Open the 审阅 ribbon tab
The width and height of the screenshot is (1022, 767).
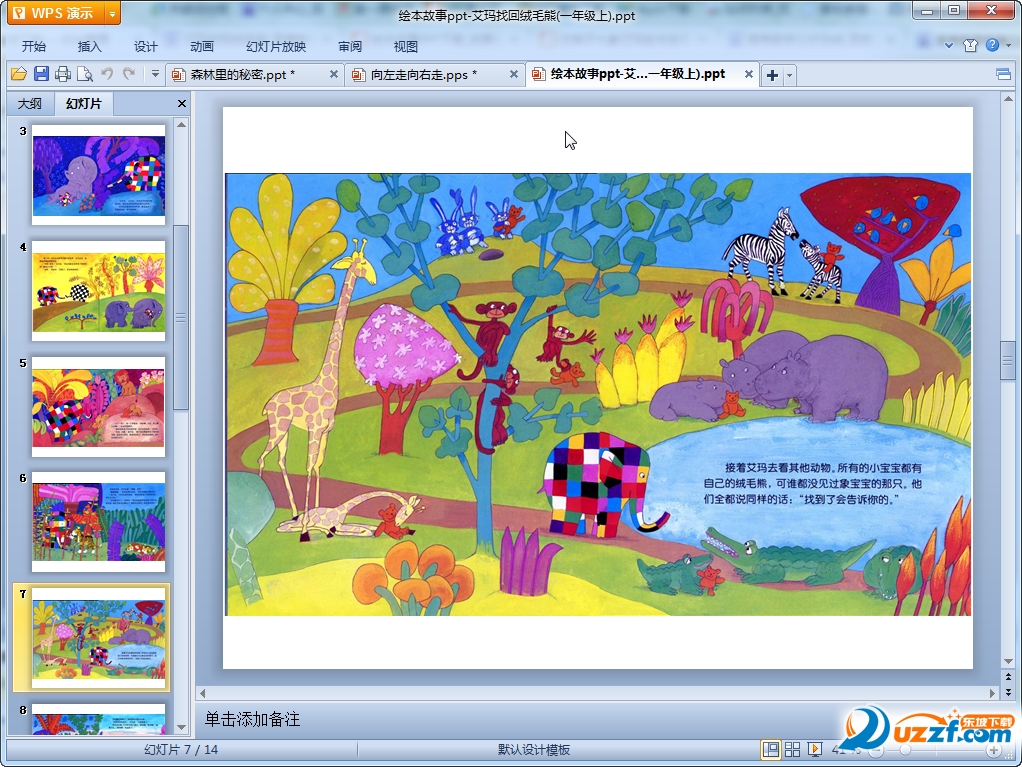pos(350,46)
